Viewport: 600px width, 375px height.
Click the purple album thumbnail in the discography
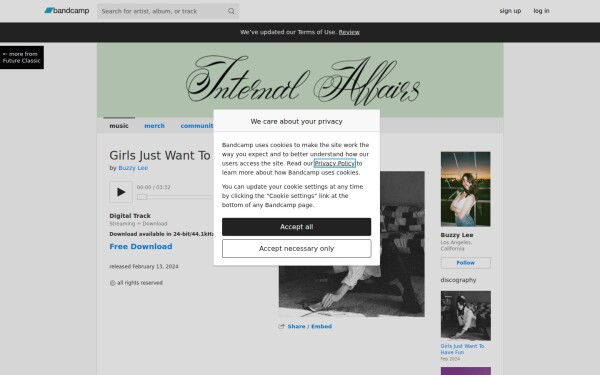tap(465, 371)
